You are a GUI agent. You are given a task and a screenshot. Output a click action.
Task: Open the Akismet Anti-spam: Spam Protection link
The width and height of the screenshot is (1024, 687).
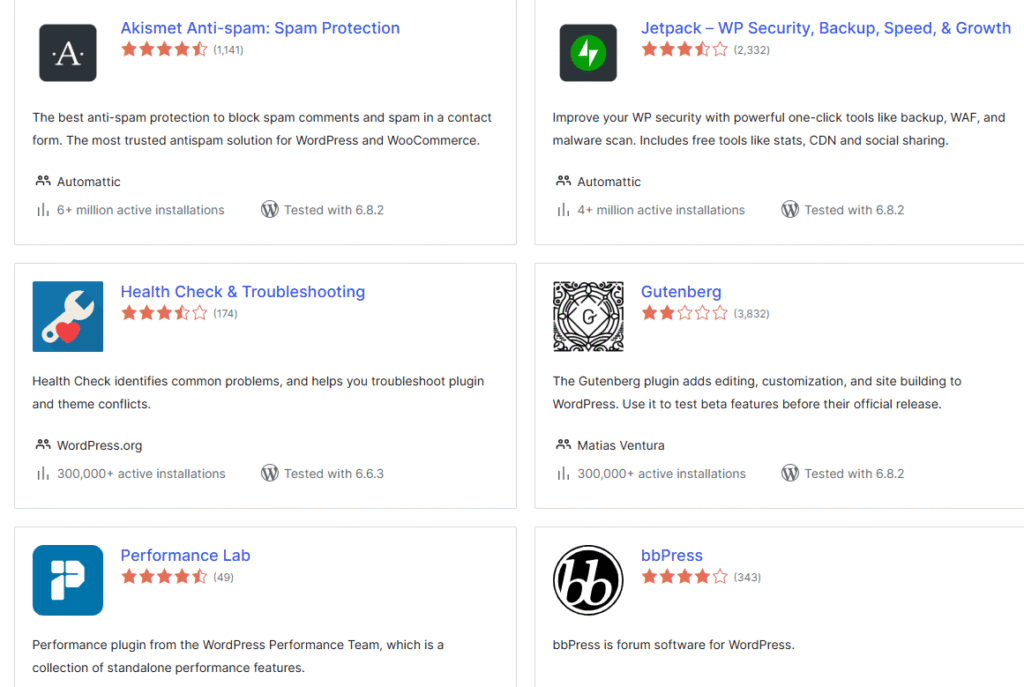(259, 27)
